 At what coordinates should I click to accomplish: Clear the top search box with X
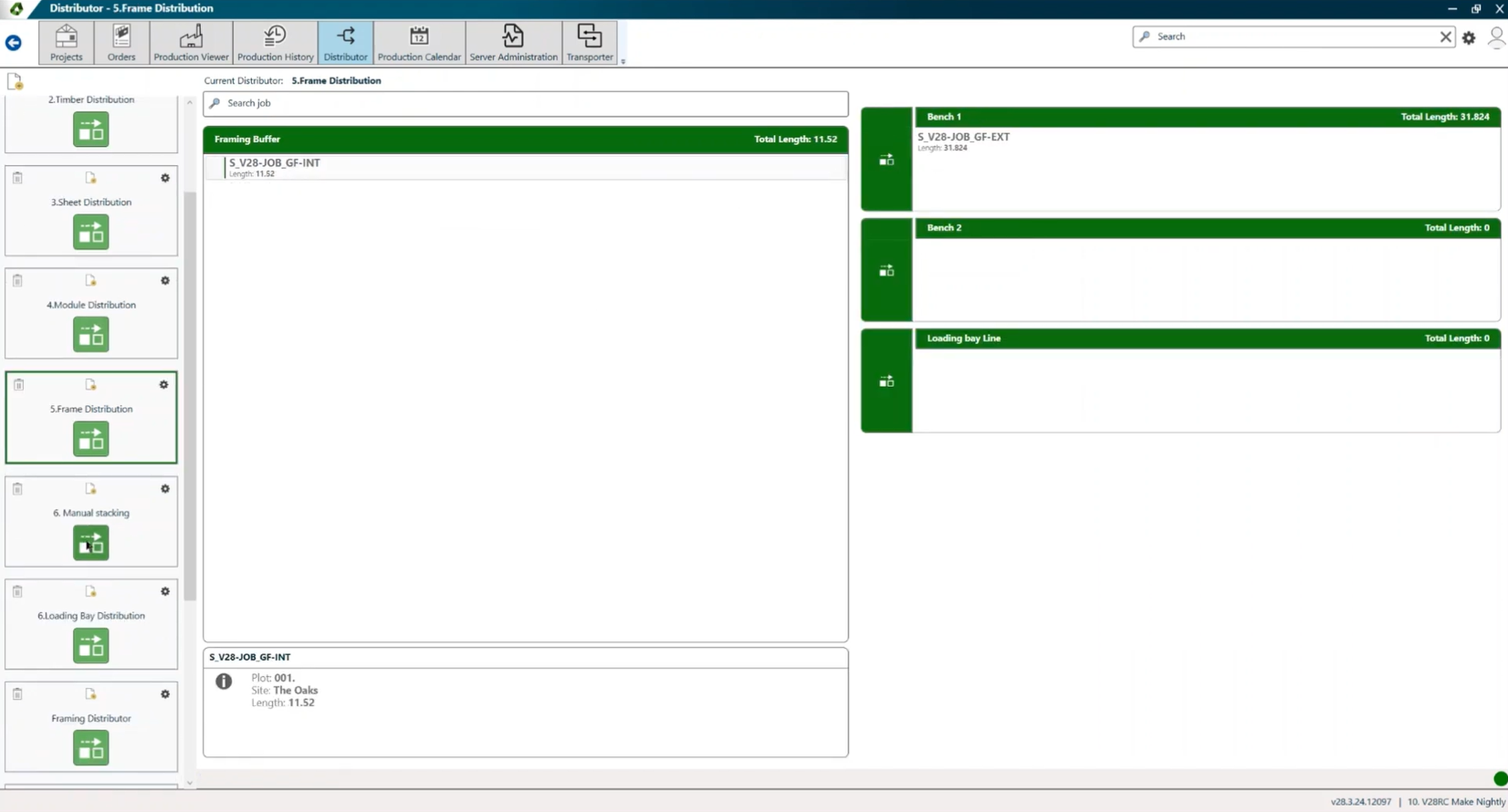click(x=1445, y=37)
